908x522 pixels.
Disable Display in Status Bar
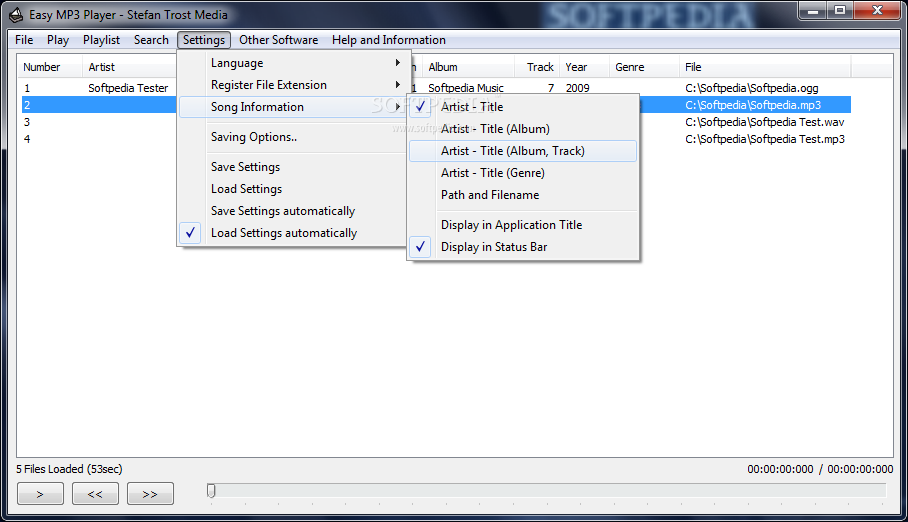pos(523,247)
